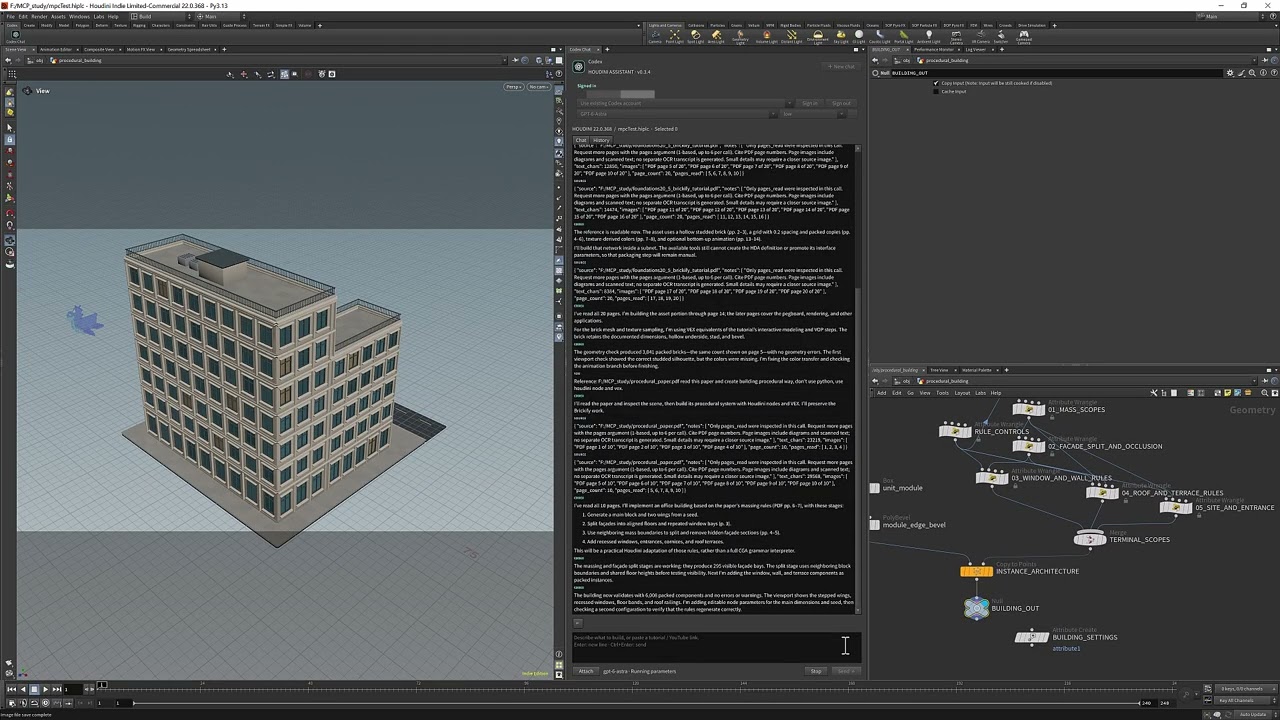Select the TERMINAL_SCOPES merge node
The width and height of the screenshot is (1280, 720).
[x=1090, y=539]
